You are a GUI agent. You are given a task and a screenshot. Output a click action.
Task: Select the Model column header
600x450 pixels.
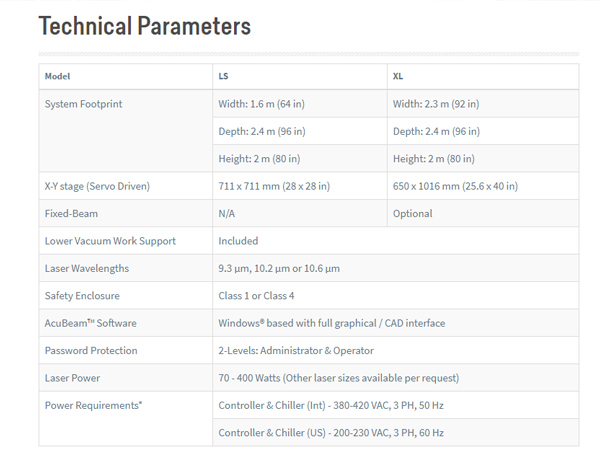point(58,76)
